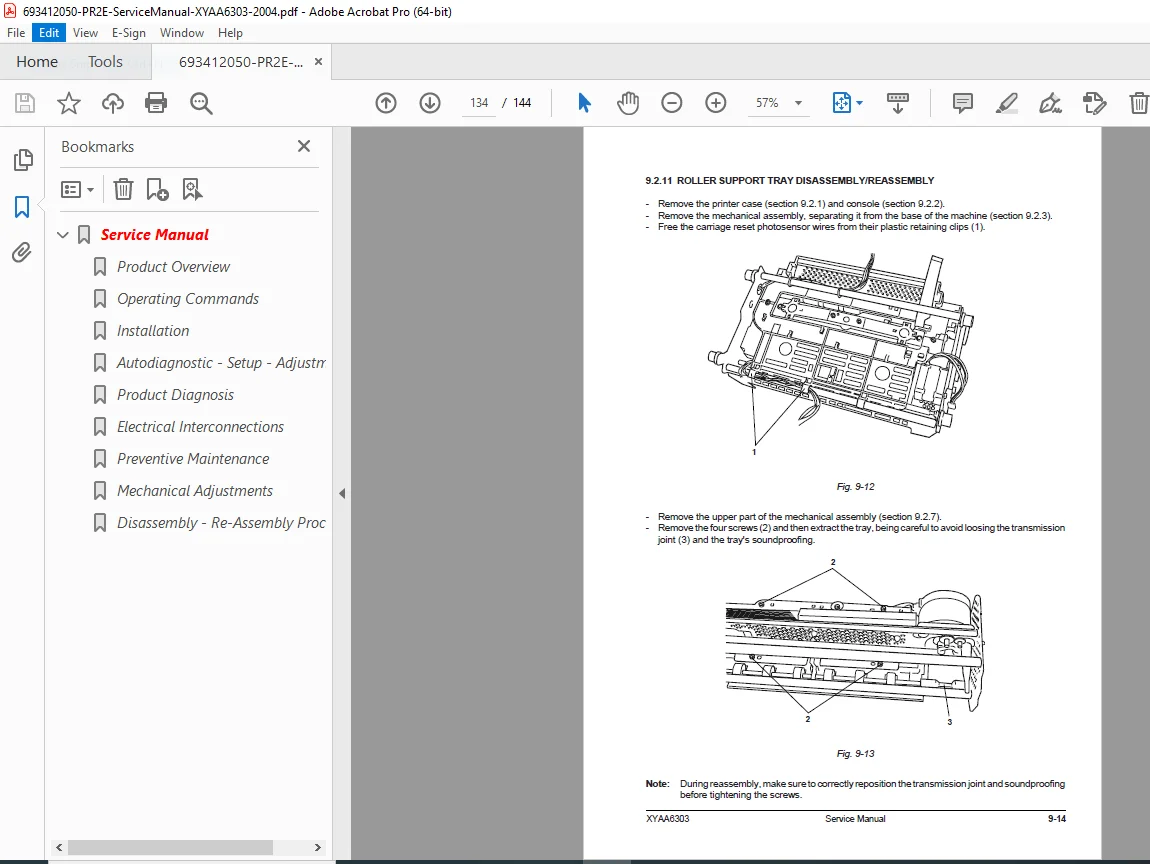Close the Bookmarks panel

click(x=304, y=146)
